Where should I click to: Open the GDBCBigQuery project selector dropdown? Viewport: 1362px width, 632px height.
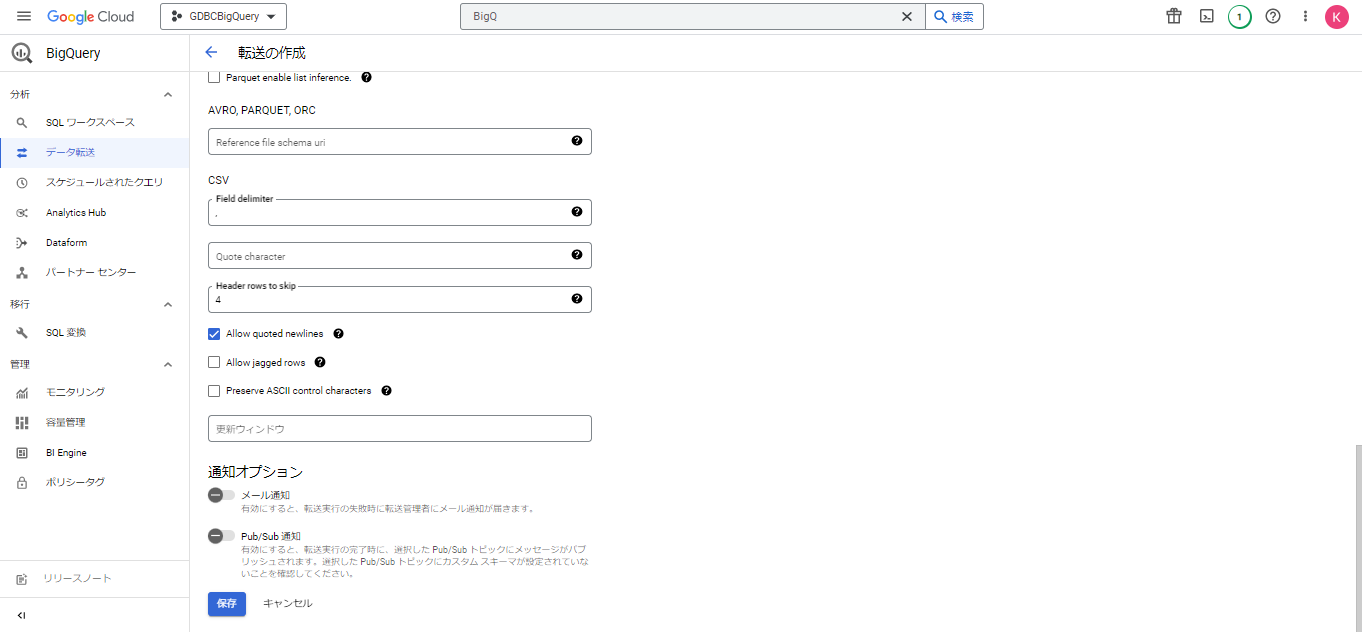[x=223, y=16]
